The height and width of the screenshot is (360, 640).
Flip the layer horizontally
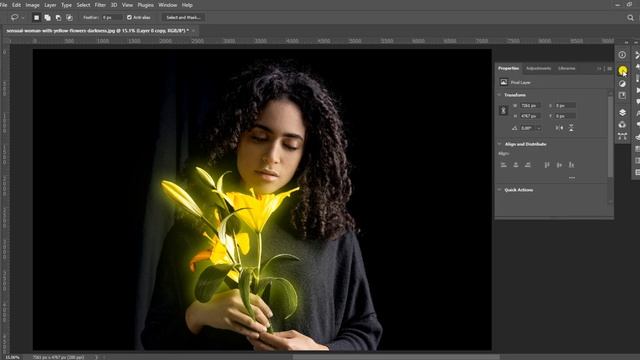tap(559, 128)
